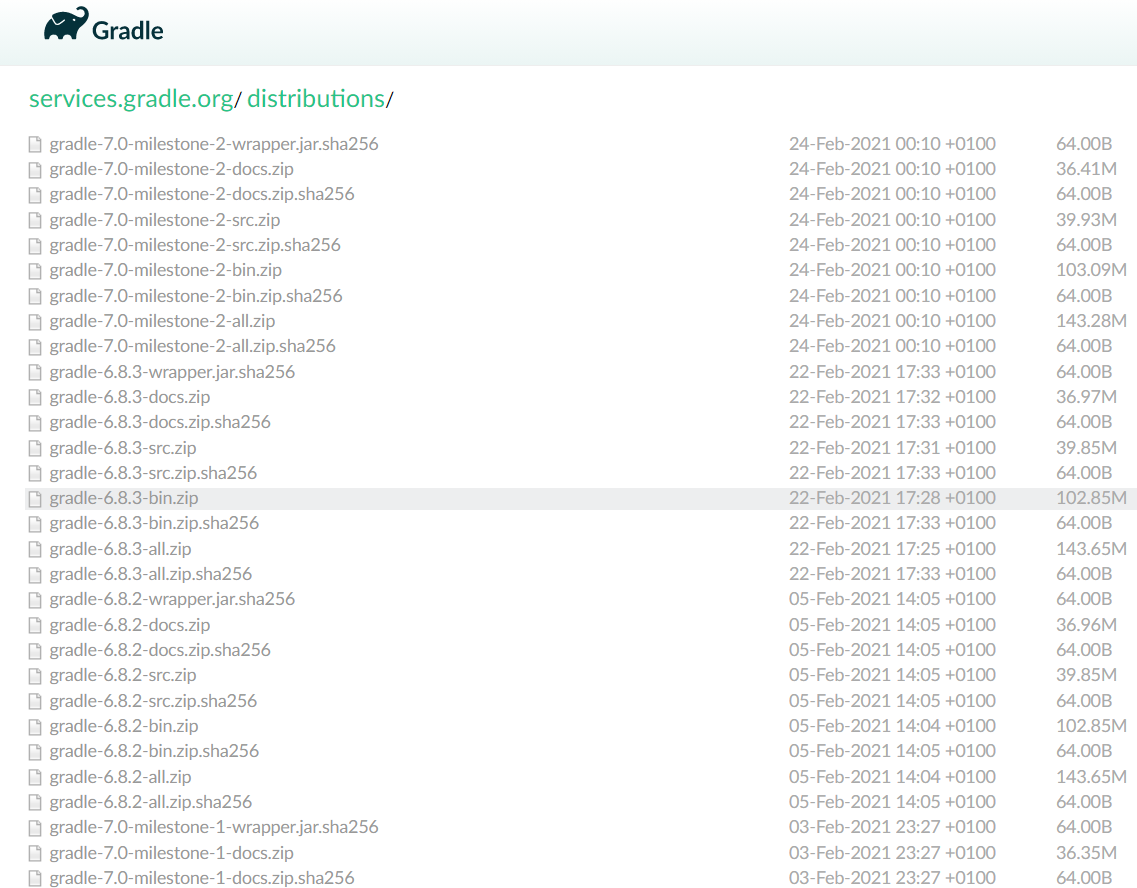
Task: Click file icon beside gradle-6.8.3-docs.zip.sha256
Action: [35, 422]
